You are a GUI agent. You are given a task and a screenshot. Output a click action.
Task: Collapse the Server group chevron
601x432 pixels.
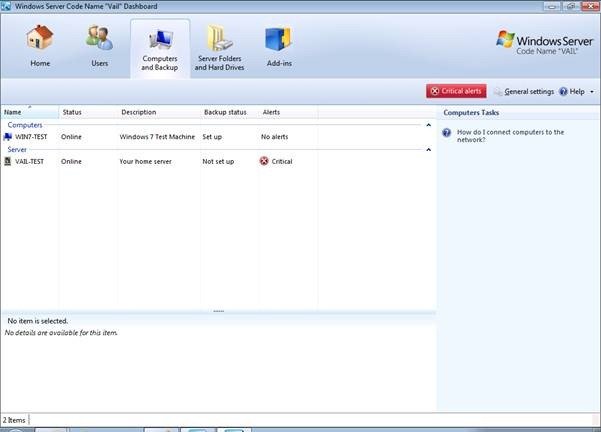(x=429, y=149)
